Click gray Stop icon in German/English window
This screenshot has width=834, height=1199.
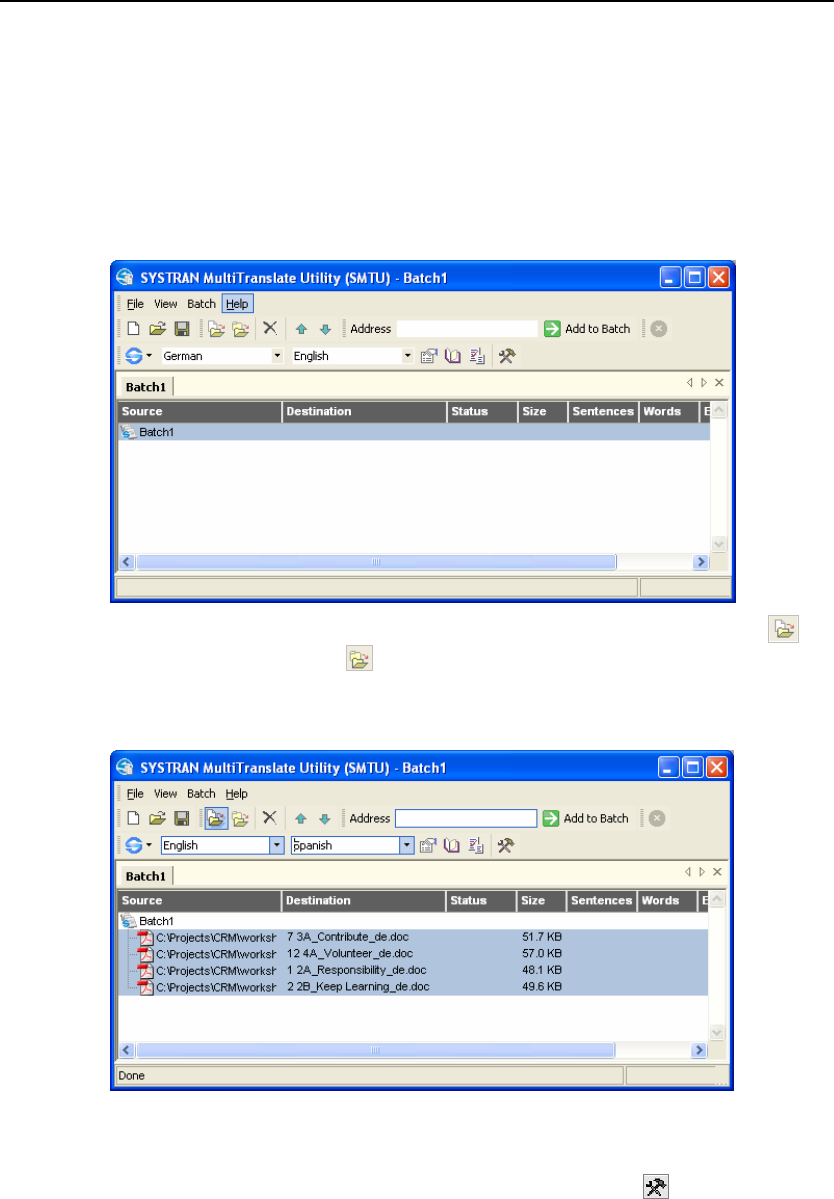(x=659, y=329)
